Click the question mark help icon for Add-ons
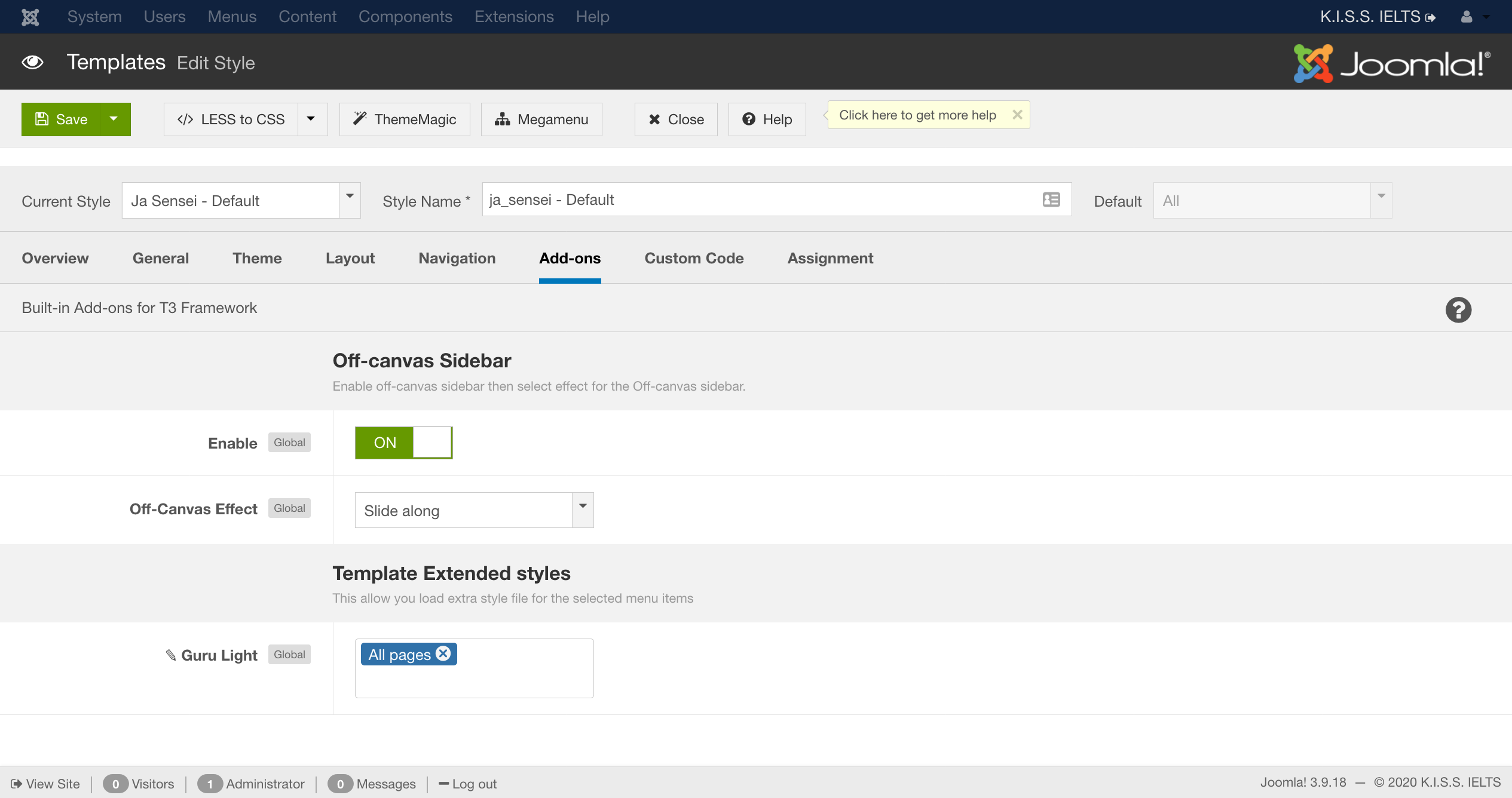This screenshot has width=1512, height=798. 1458,310
